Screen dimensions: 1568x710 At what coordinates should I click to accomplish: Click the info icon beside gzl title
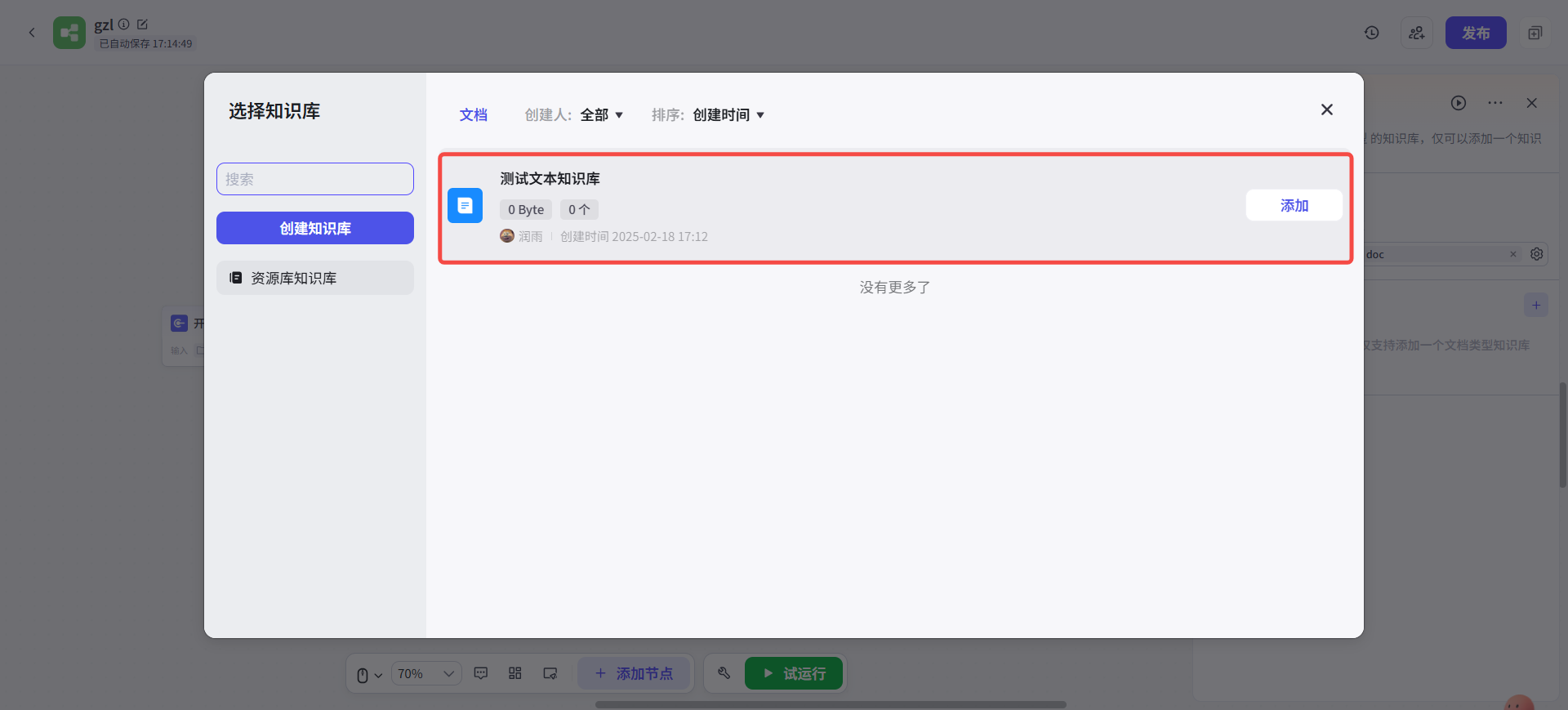tap(124, 25)
